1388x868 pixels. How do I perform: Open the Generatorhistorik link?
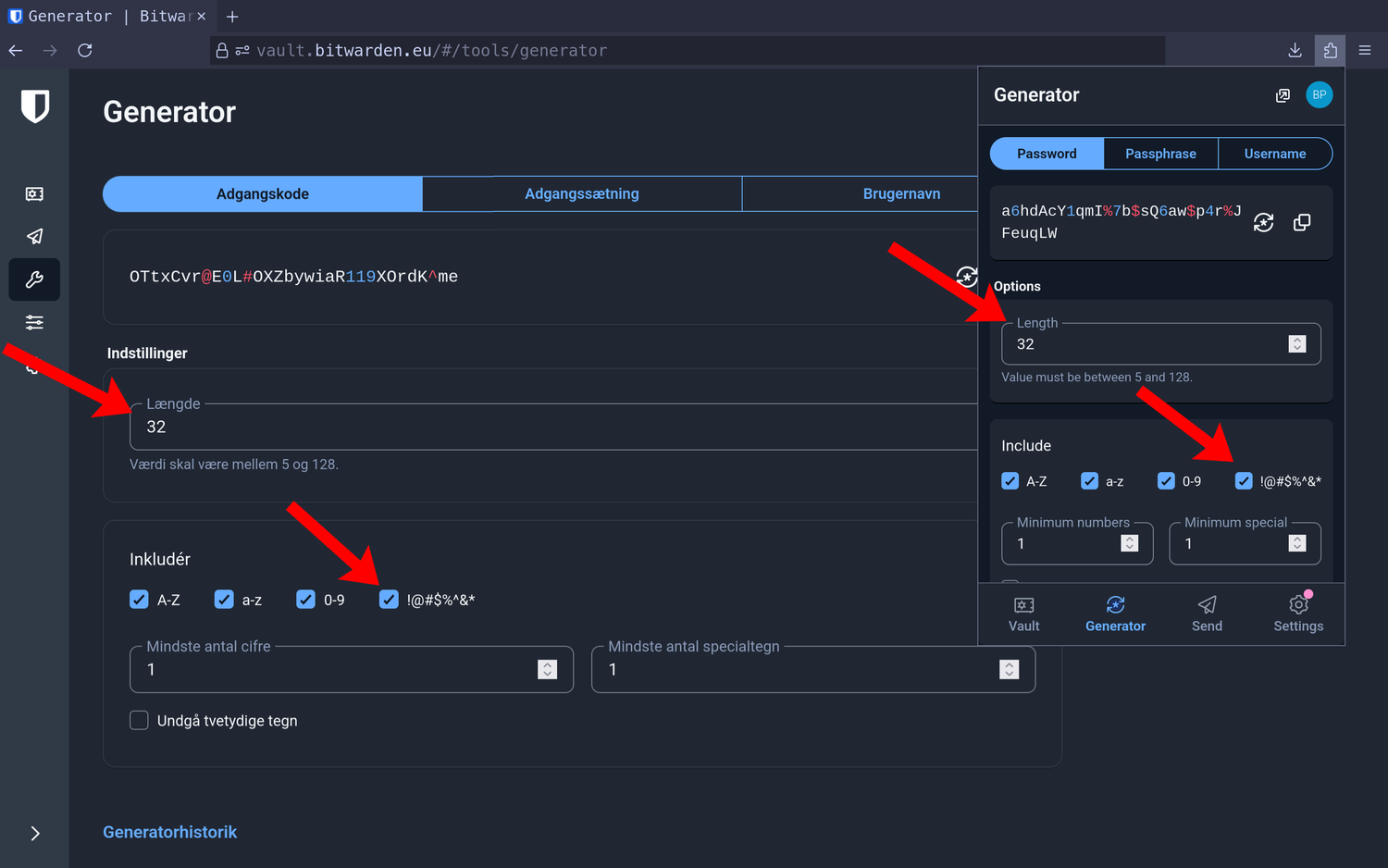click(169, 832)
